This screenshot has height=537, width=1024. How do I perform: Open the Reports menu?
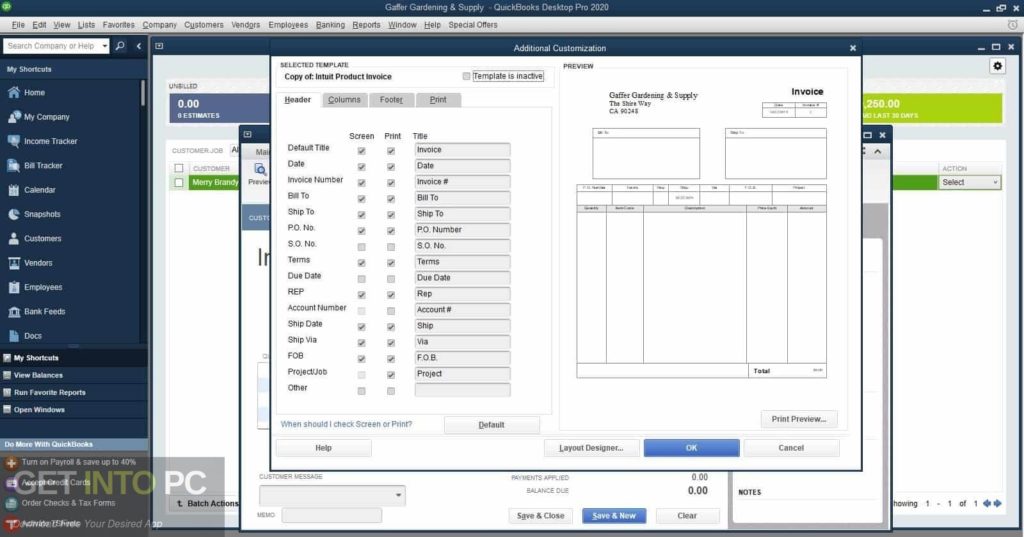366,25
